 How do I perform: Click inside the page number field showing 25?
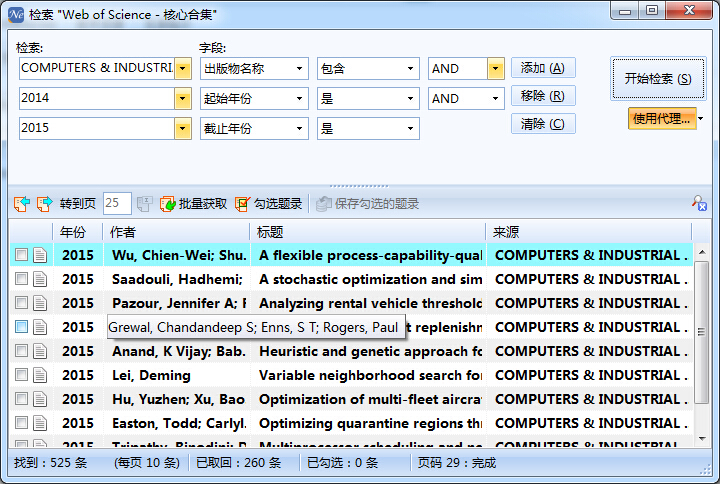tap(117, 203)
